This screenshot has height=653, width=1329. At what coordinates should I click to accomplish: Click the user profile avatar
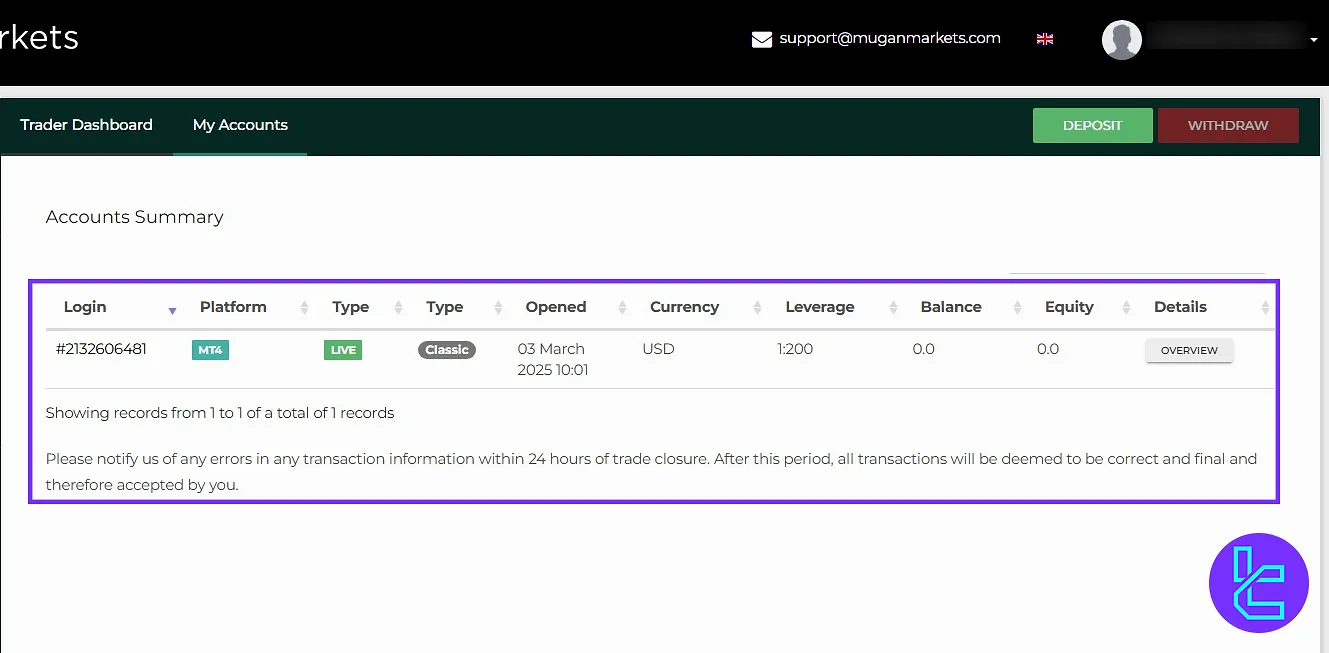[x=1121, y=40]
